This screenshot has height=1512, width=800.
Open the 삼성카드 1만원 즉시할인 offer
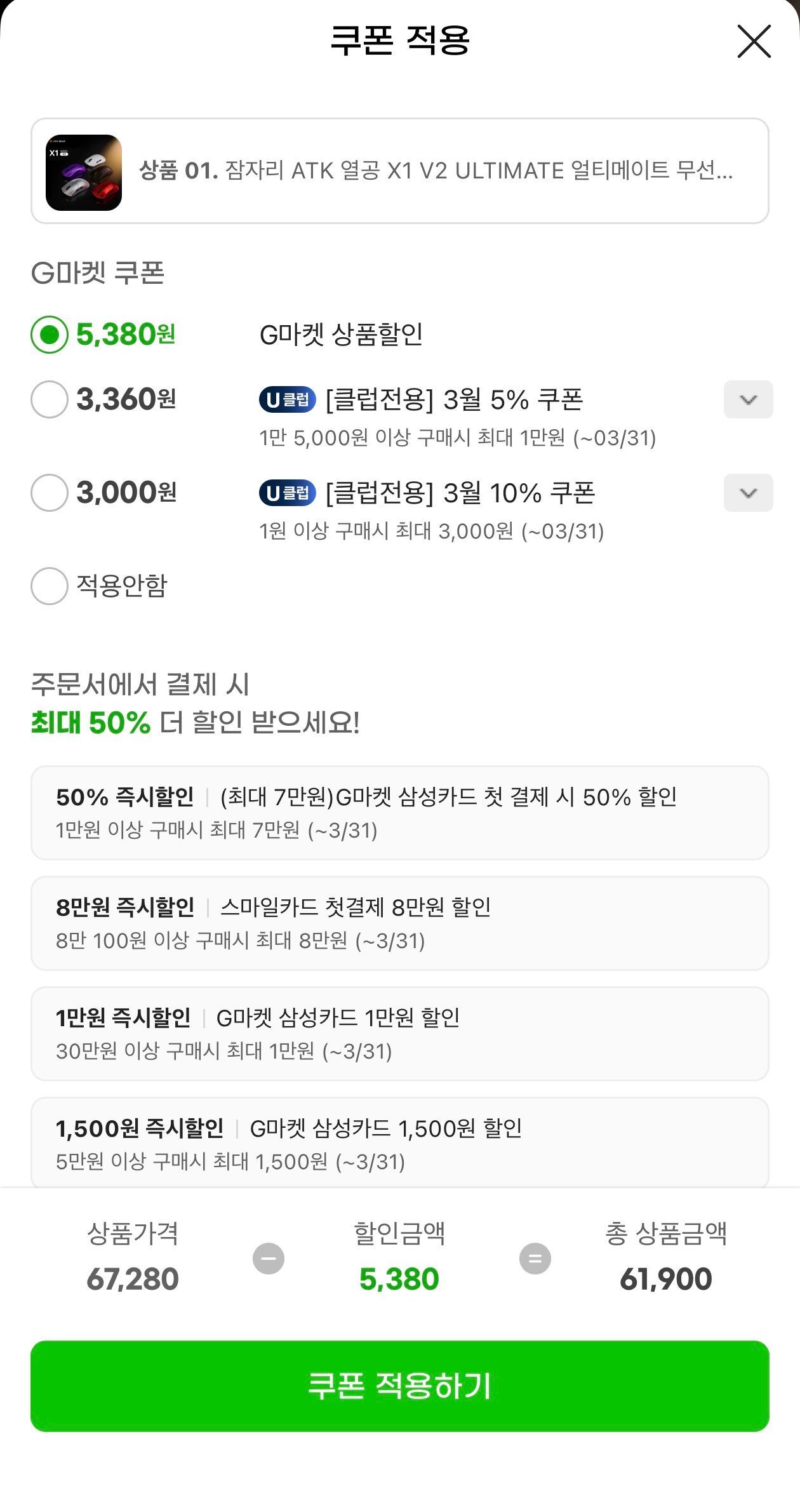(x=400, y=1034)
